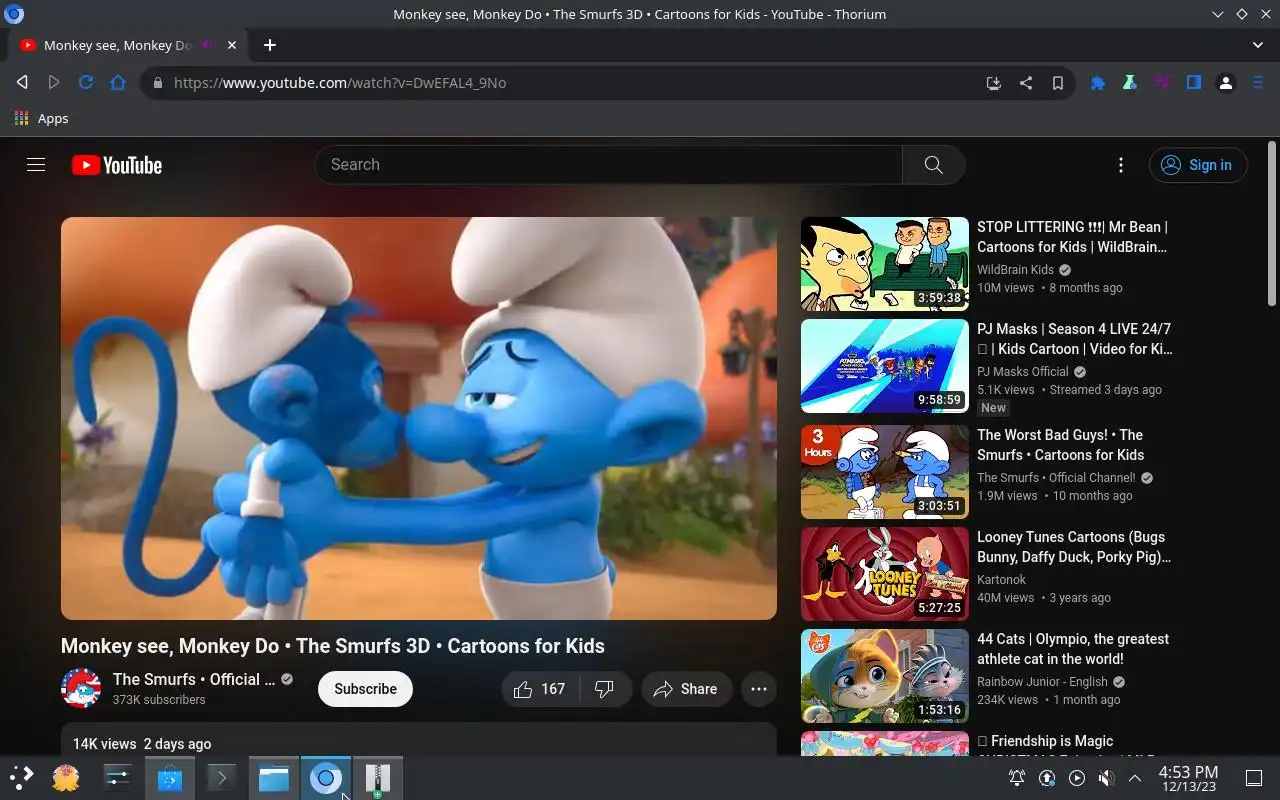Viewport: 1280px width, 800px height.
Task: Click 'STOP LITTERING !!!| Mr Bean' title
Action: (1073, 237)
